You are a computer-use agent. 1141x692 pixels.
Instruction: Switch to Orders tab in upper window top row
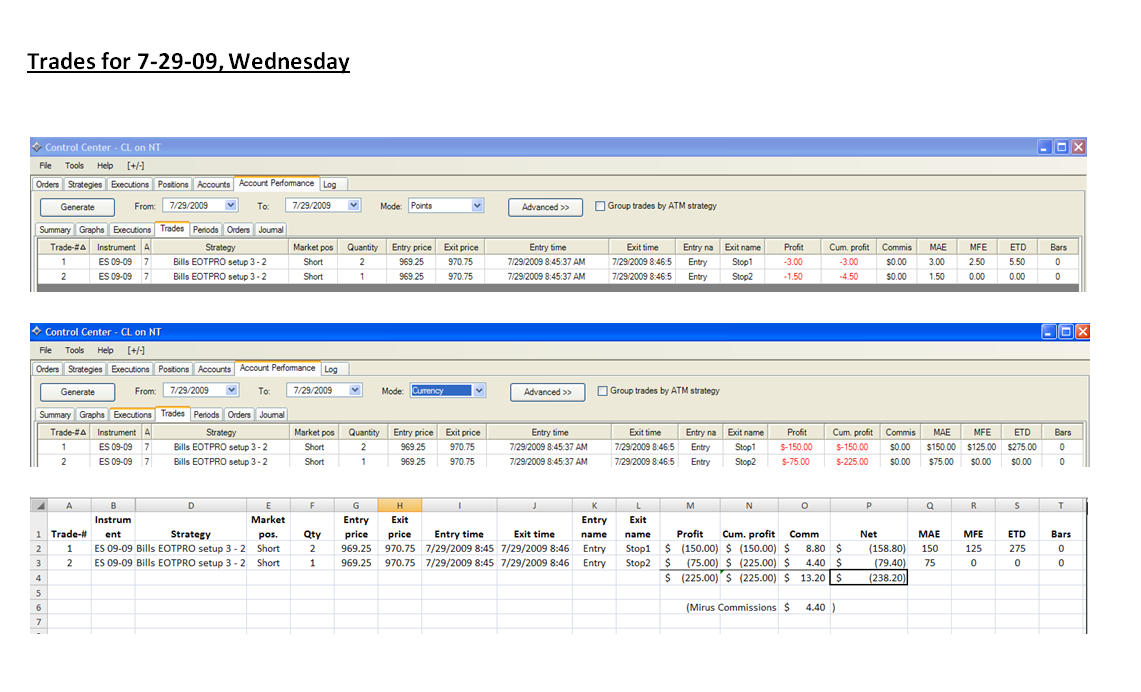[48, 185]
